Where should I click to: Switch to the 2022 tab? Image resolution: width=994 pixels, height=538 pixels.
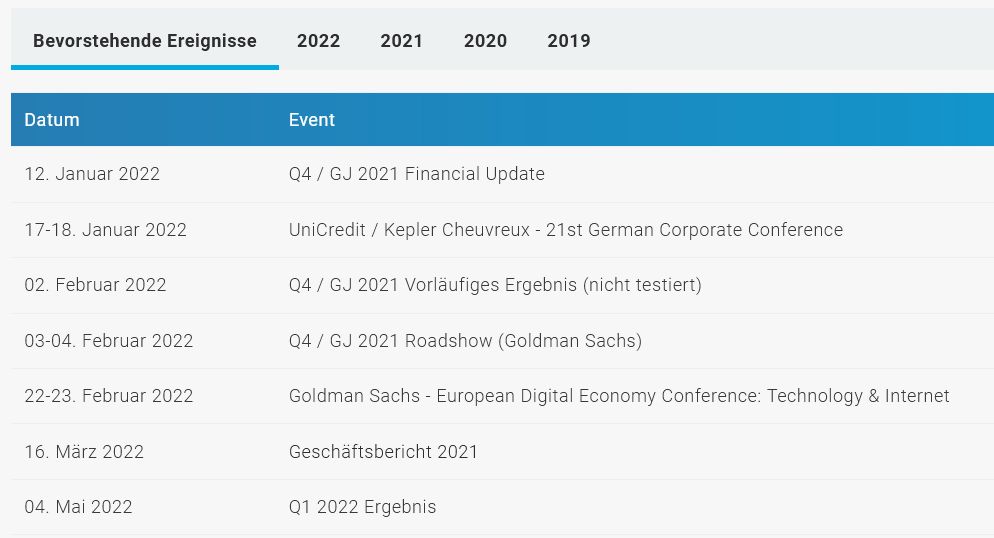tap(318, 41)
